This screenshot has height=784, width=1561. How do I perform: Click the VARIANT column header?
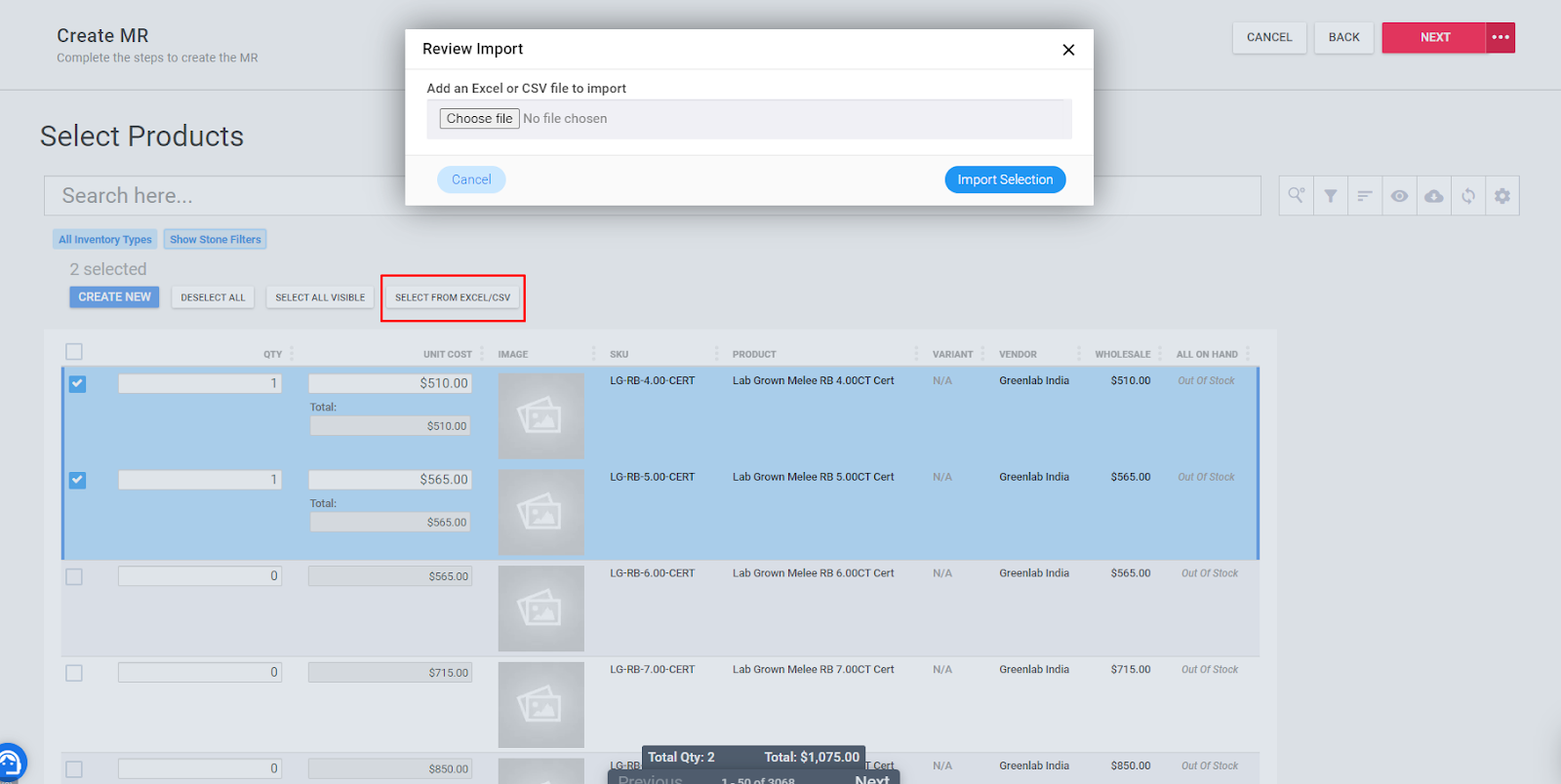(x=952, y=355)
